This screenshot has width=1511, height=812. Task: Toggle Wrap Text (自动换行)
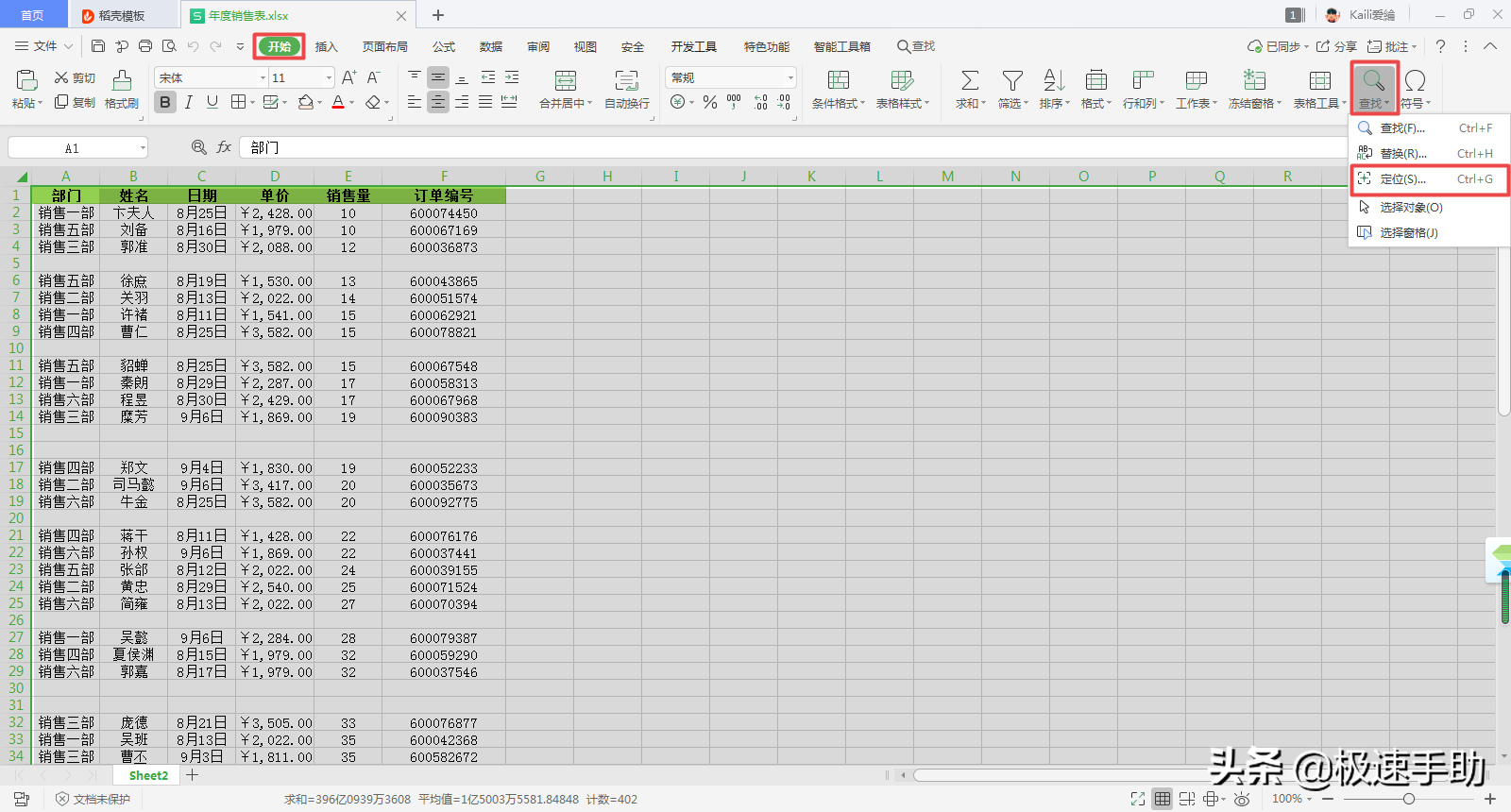627,90
